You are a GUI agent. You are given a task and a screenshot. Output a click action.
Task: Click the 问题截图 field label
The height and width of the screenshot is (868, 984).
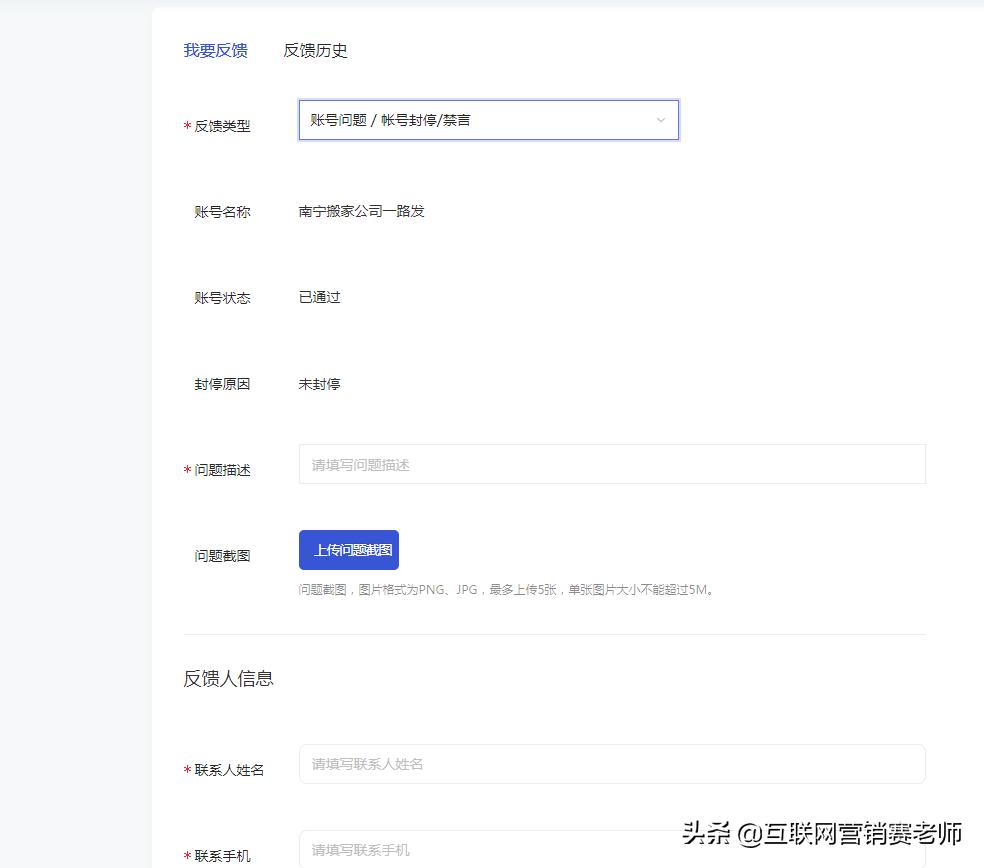(221, 556)
